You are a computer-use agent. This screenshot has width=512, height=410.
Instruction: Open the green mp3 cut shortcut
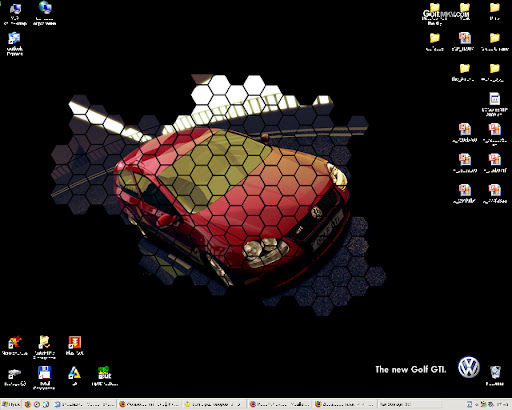104,376
